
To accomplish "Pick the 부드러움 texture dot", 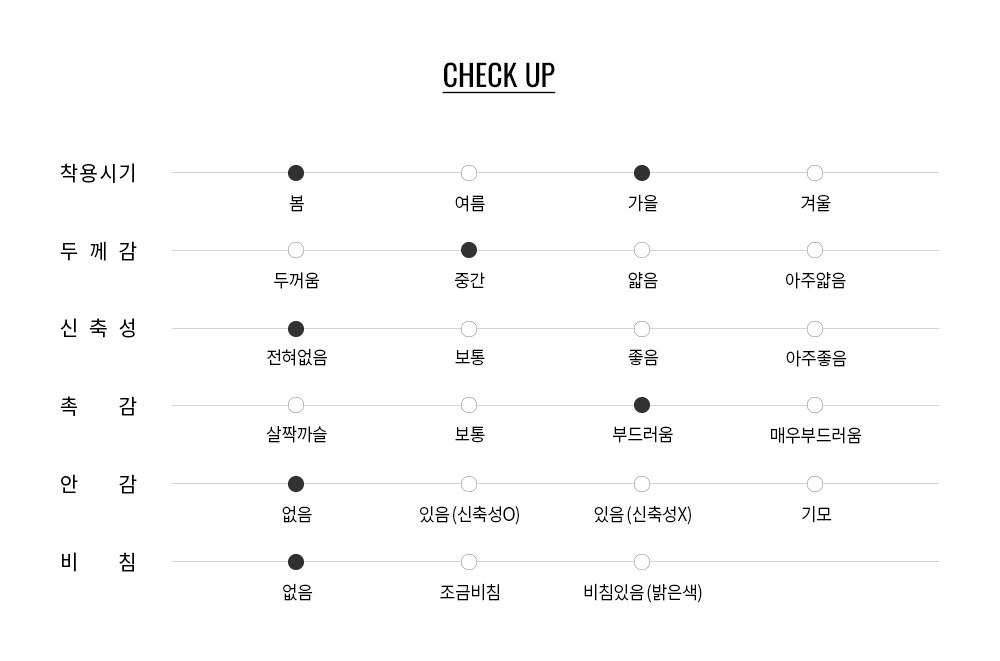I will 642,405.
